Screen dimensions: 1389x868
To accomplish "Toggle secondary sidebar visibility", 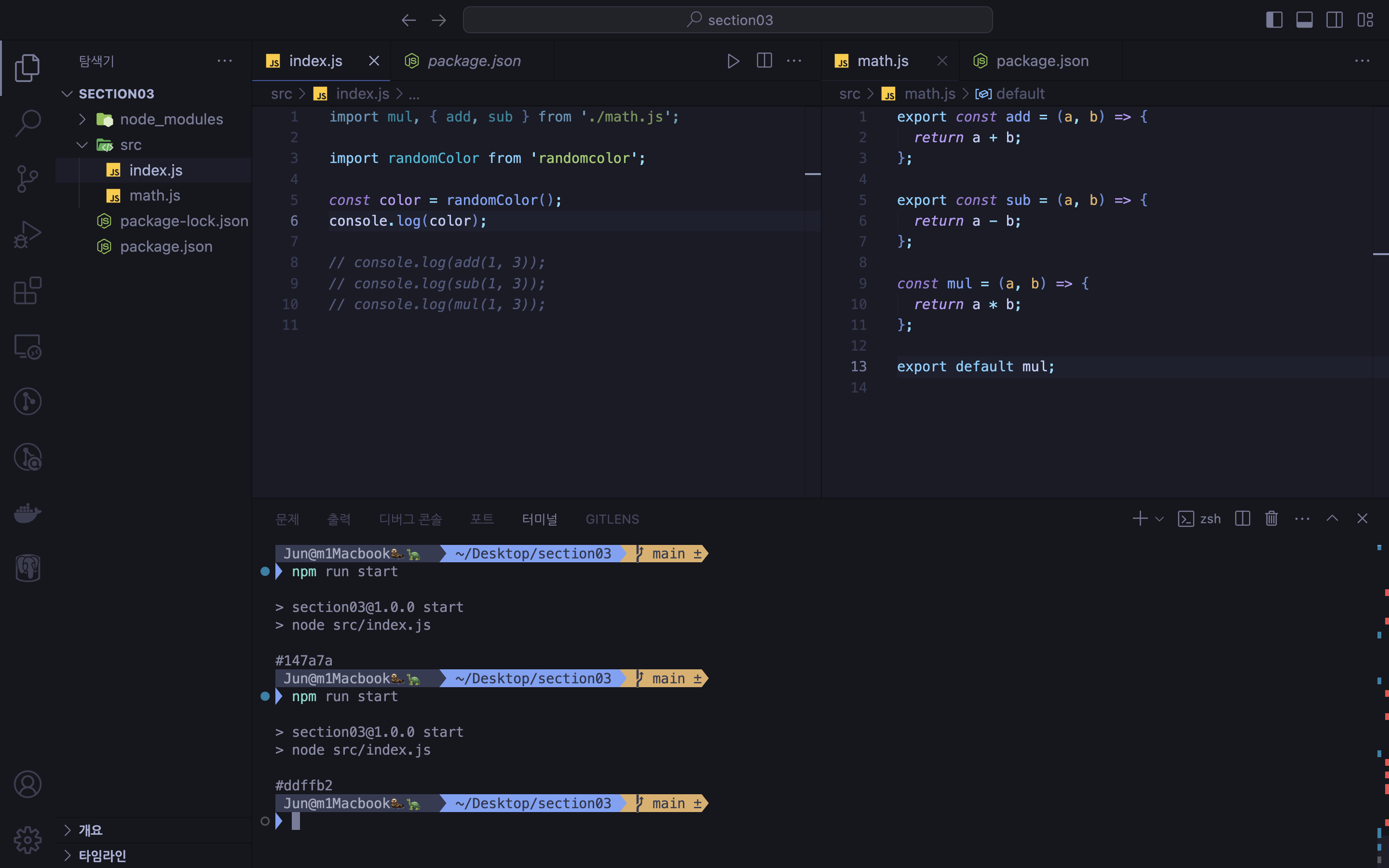I will tap(1335, 20).
